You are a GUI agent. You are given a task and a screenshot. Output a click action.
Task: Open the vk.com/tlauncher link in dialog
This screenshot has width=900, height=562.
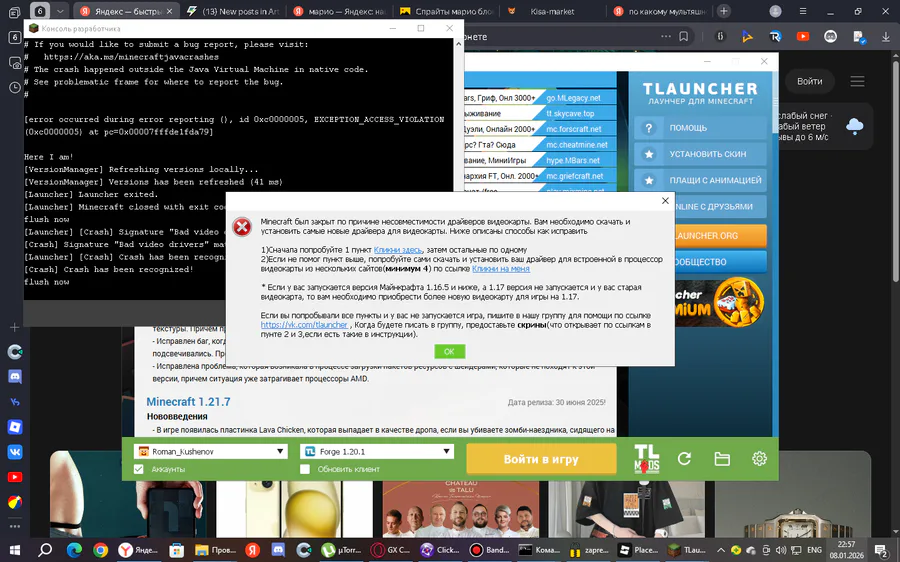304,324
